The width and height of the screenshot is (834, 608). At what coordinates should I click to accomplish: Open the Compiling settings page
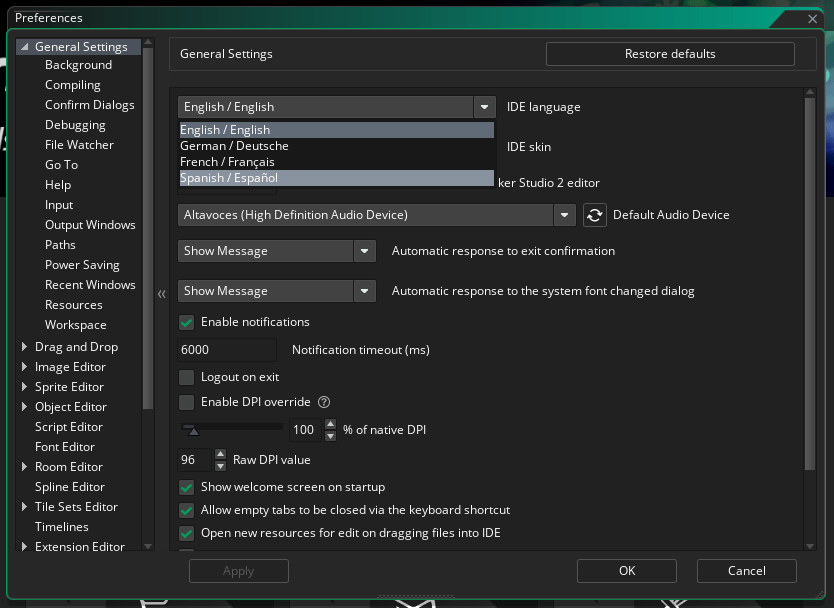click(x=72, y=85)
